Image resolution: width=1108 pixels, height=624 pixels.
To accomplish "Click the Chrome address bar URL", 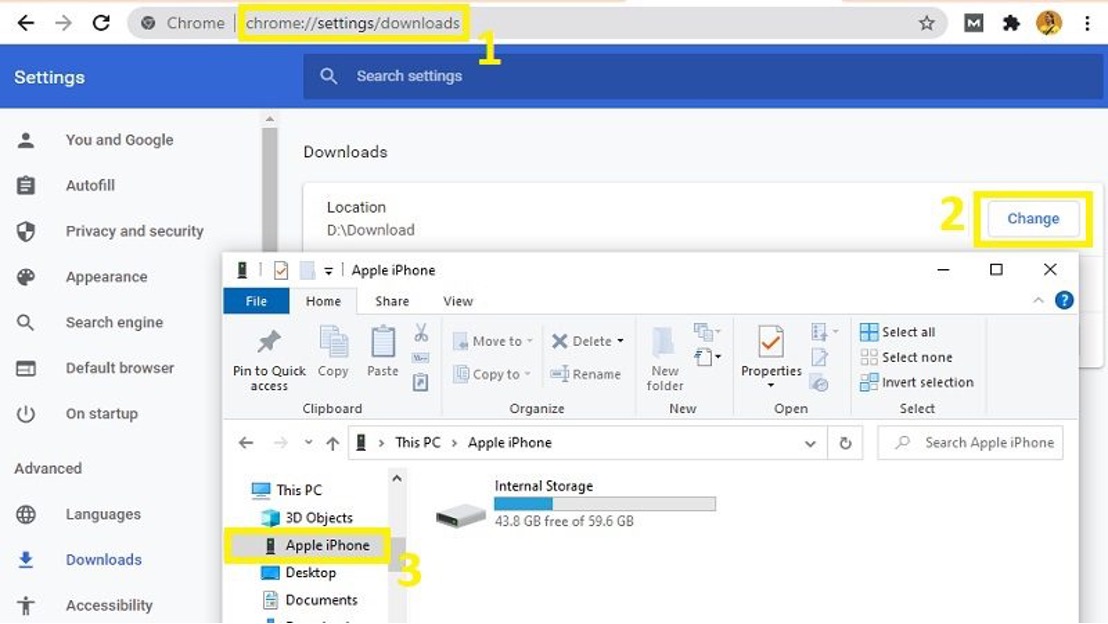I will 353,23.
